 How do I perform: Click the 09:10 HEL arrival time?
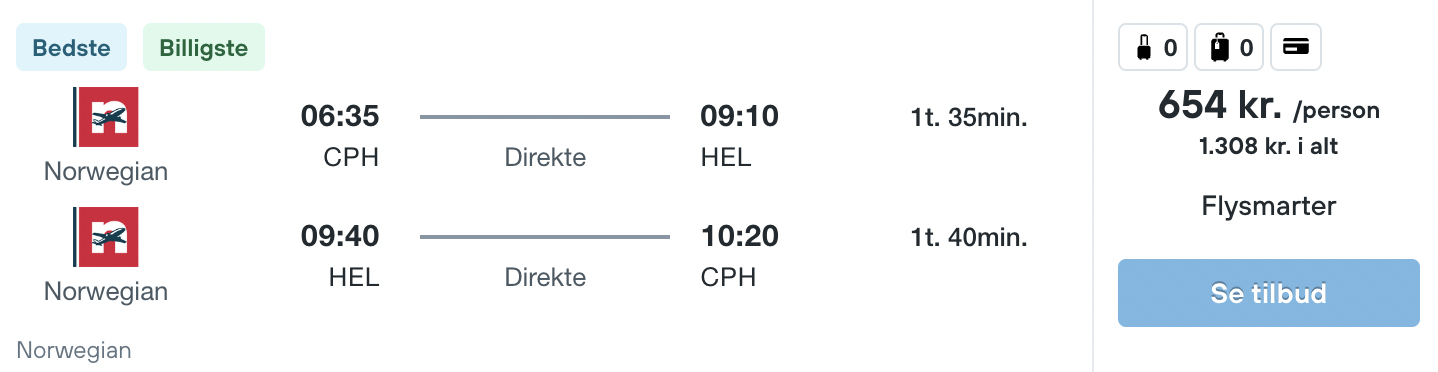pos(740,117)
